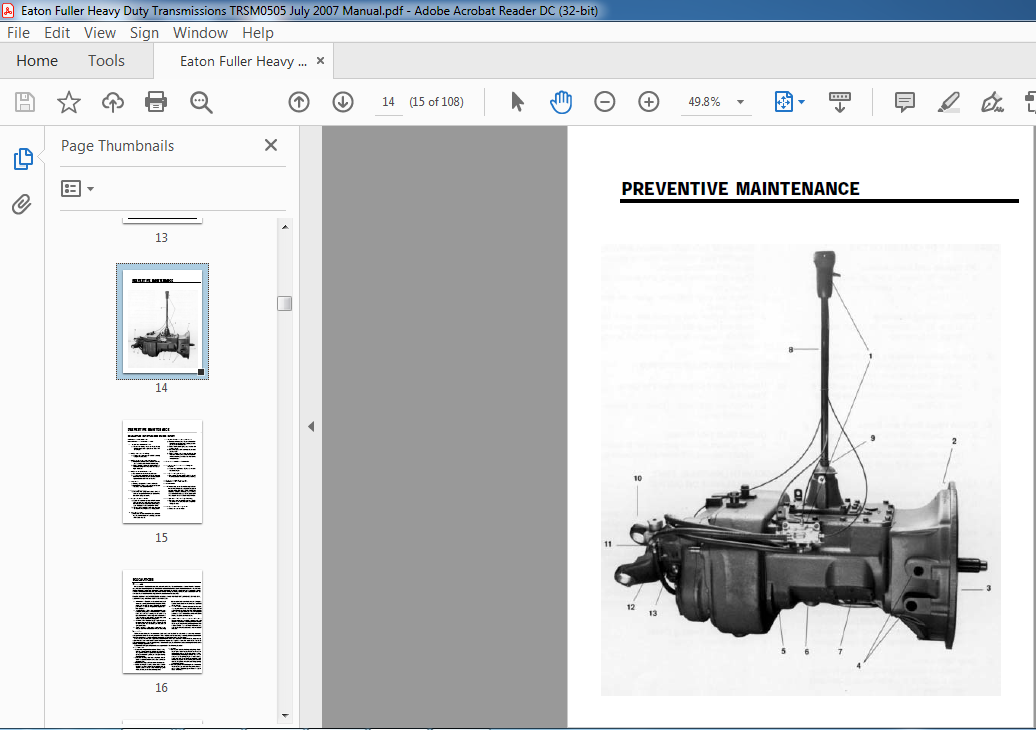Click the cloud upload icon
The width and height of the screenshot is (1036, 730).
point(113,102)
